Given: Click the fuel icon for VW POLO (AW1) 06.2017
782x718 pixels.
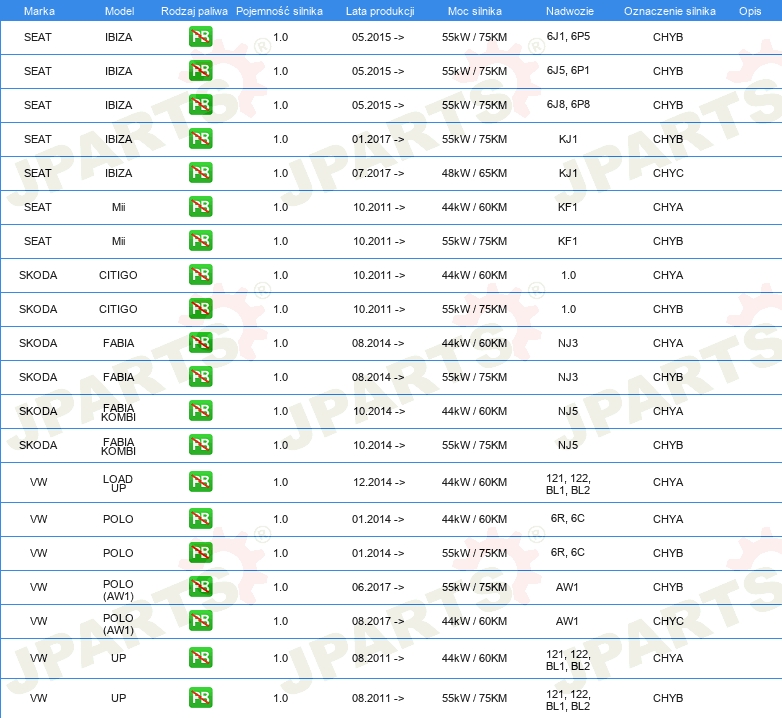Looking at the screenshot, I should (x=200, y=586).
